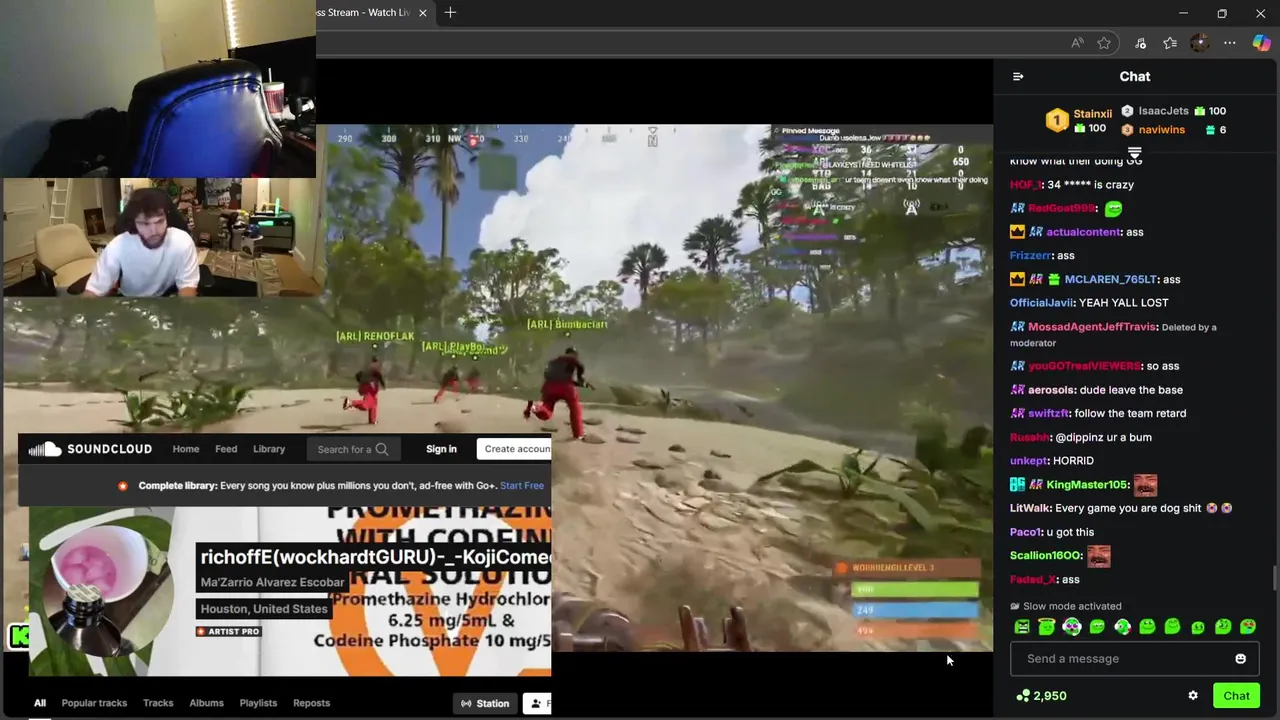1280x720 pixels.
Task: Open SoundCloud Feed menu item
Action: pos(226,449)
